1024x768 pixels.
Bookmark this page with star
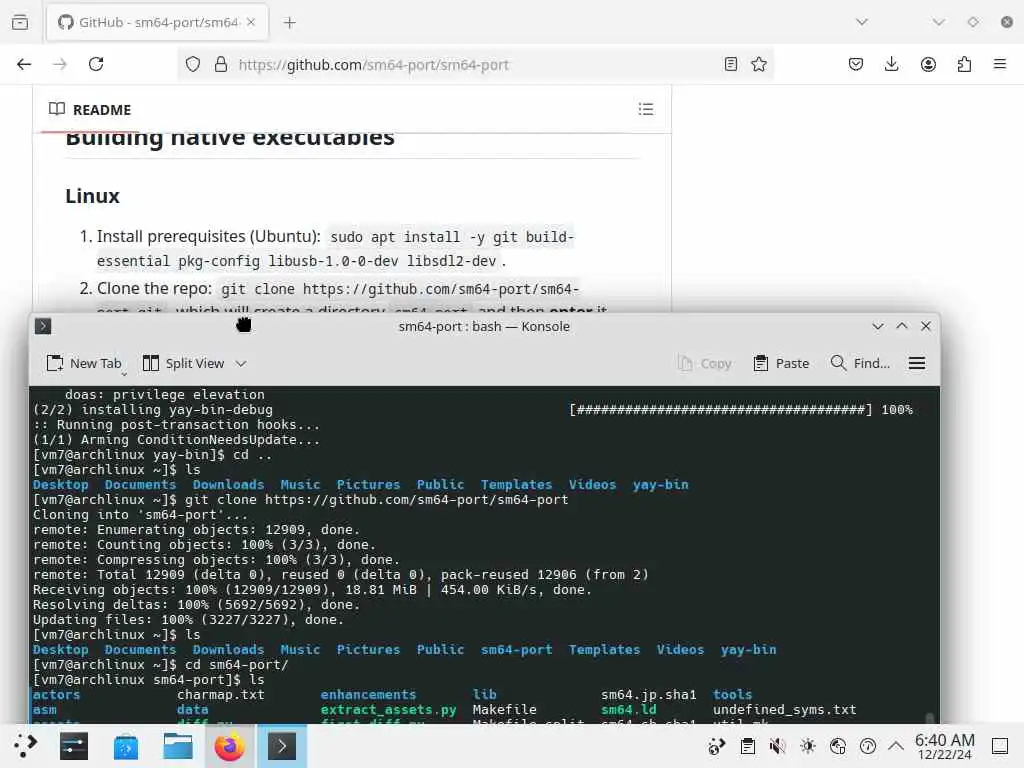759,64
